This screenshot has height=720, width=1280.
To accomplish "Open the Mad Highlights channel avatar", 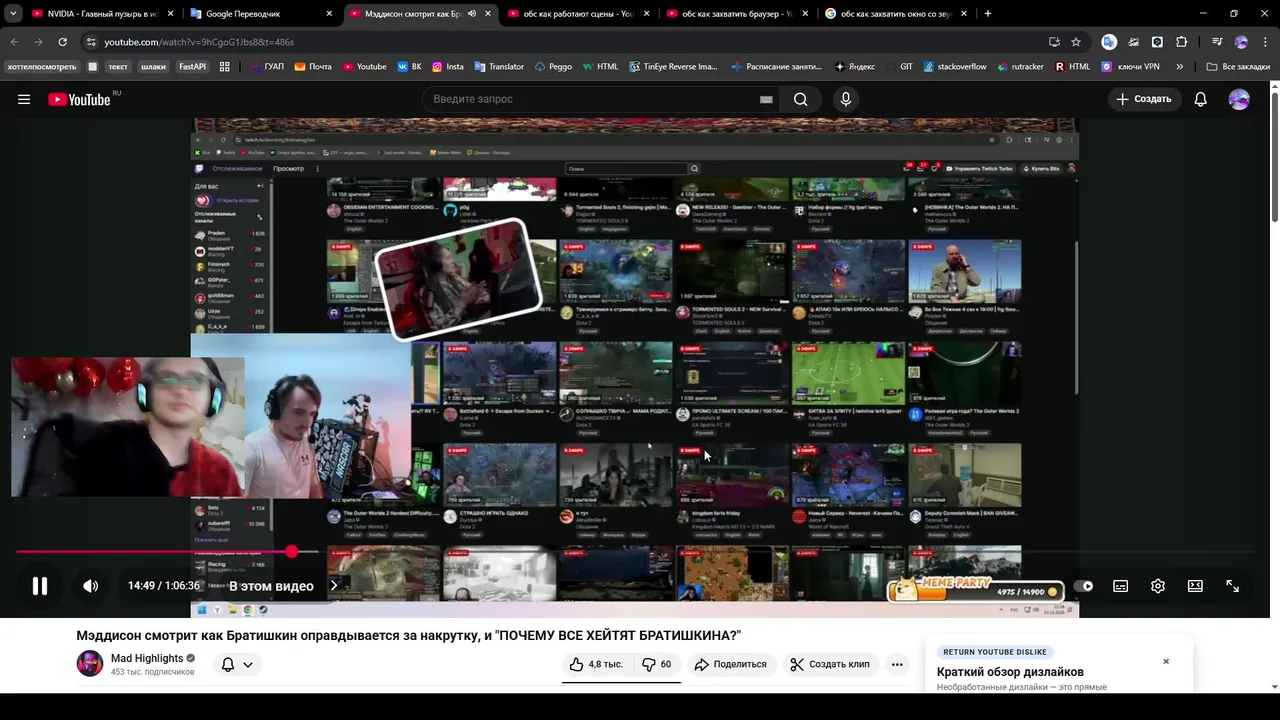I will click(90, 664).
